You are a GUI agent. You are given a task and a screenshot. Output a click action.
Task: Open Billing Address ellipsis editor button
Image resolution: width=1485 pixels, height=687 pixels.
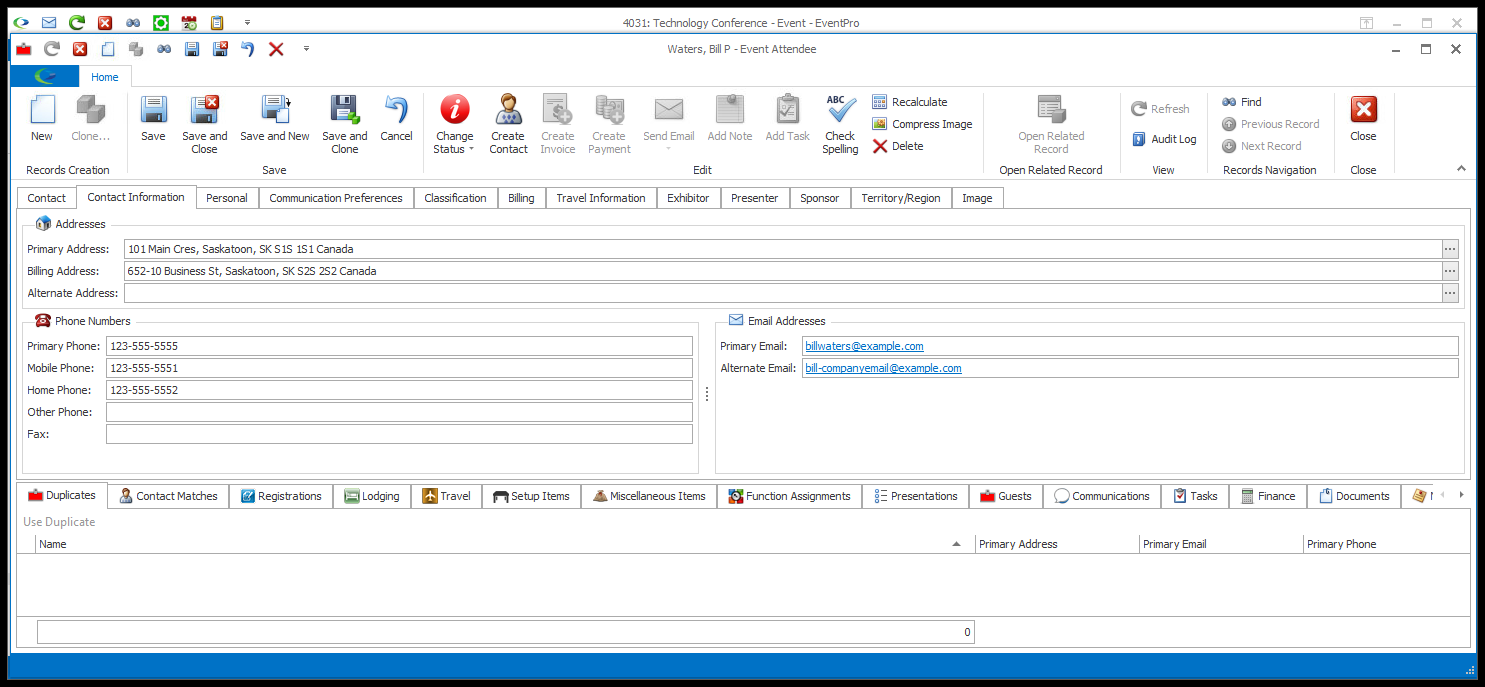1450,271
